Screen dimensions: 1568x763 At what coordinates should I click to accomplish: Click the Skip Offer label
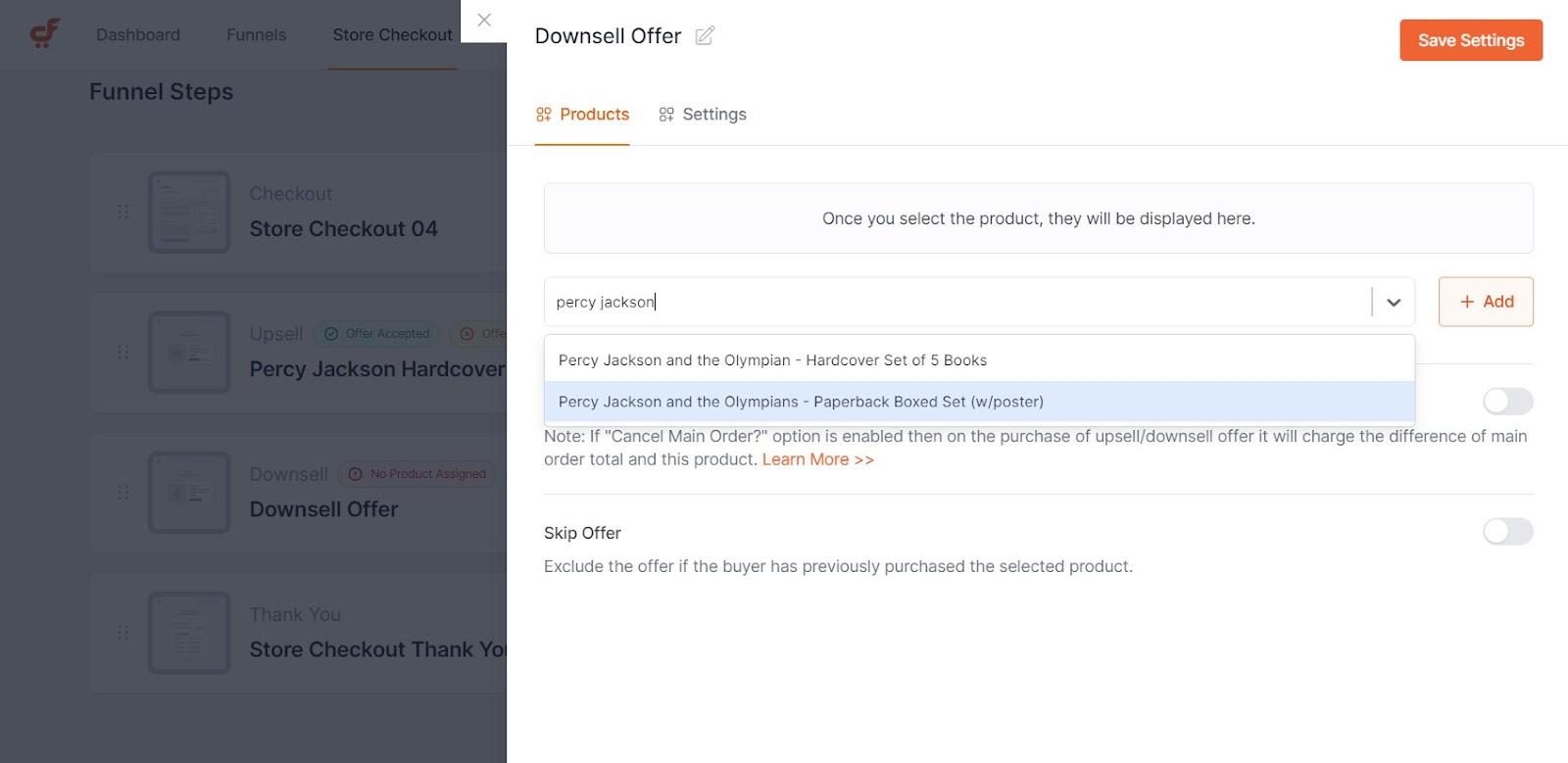(x=582, y=533)
